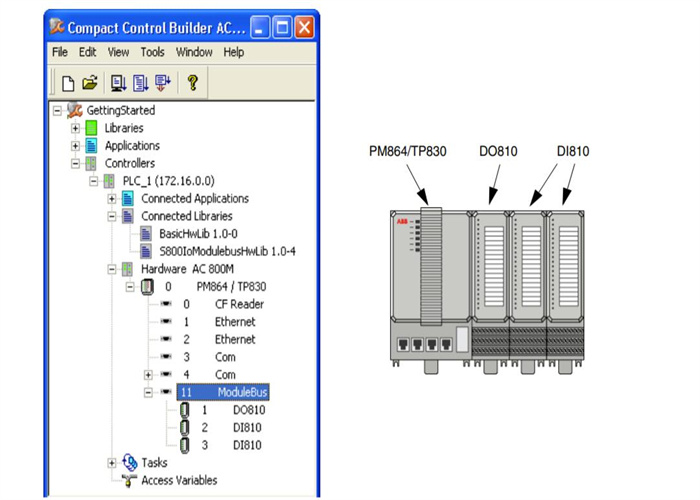Click the Tasks node icon
Image resolution: width=700 pixels, height=500 pixels.
tap(130, 462)
